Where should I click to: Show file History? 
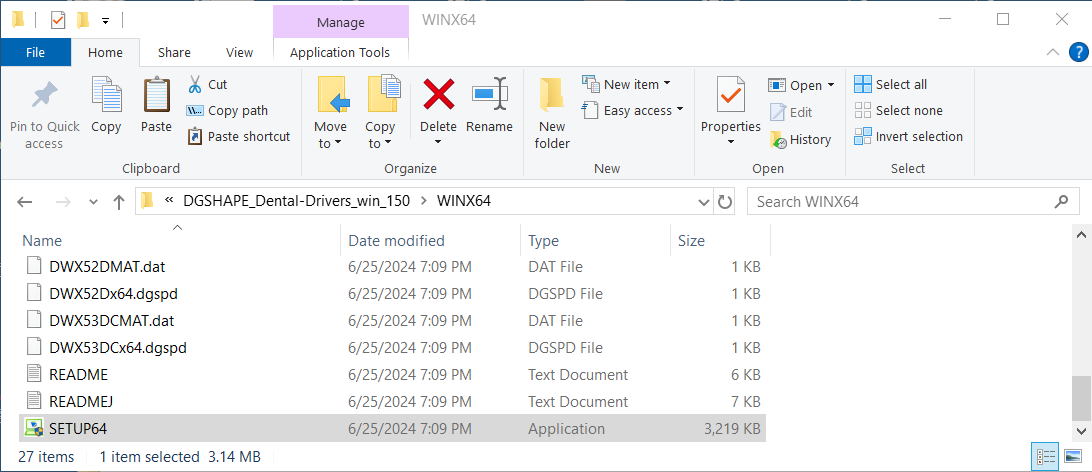click(x=800, y=139)
